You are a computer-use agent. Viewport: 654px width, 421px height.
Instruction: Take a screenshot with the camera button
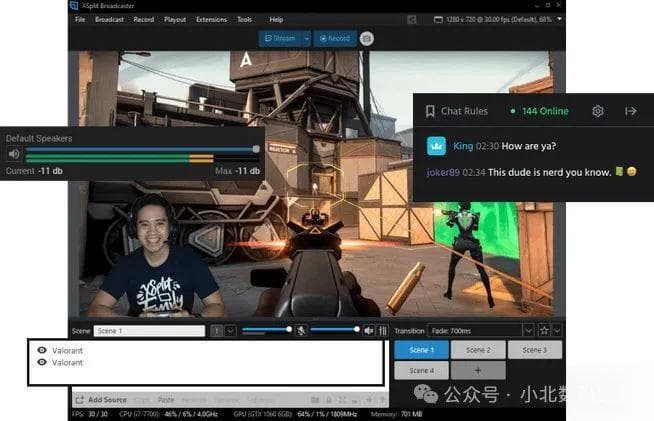tap(367, 38)
